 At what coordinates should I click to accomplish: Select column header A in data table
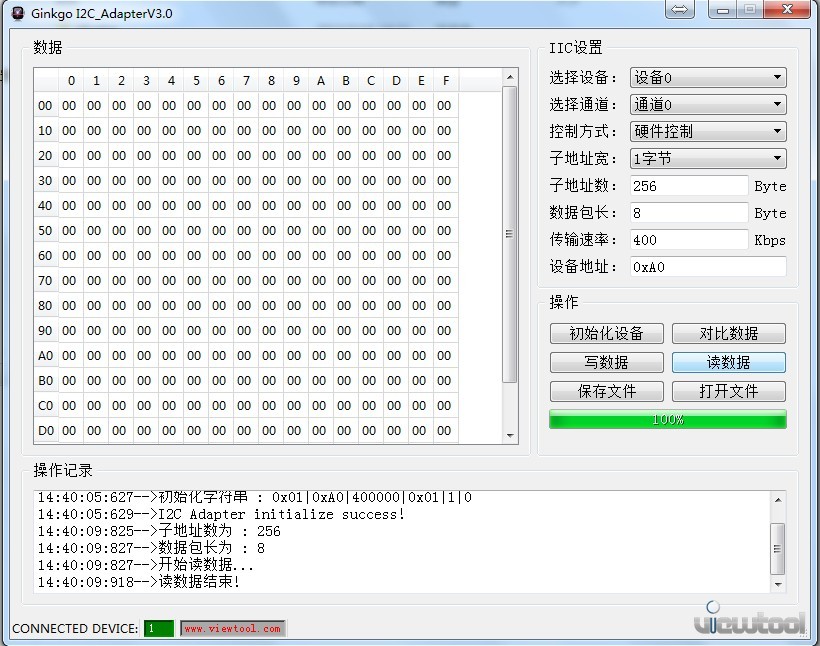tap(321, 81)
